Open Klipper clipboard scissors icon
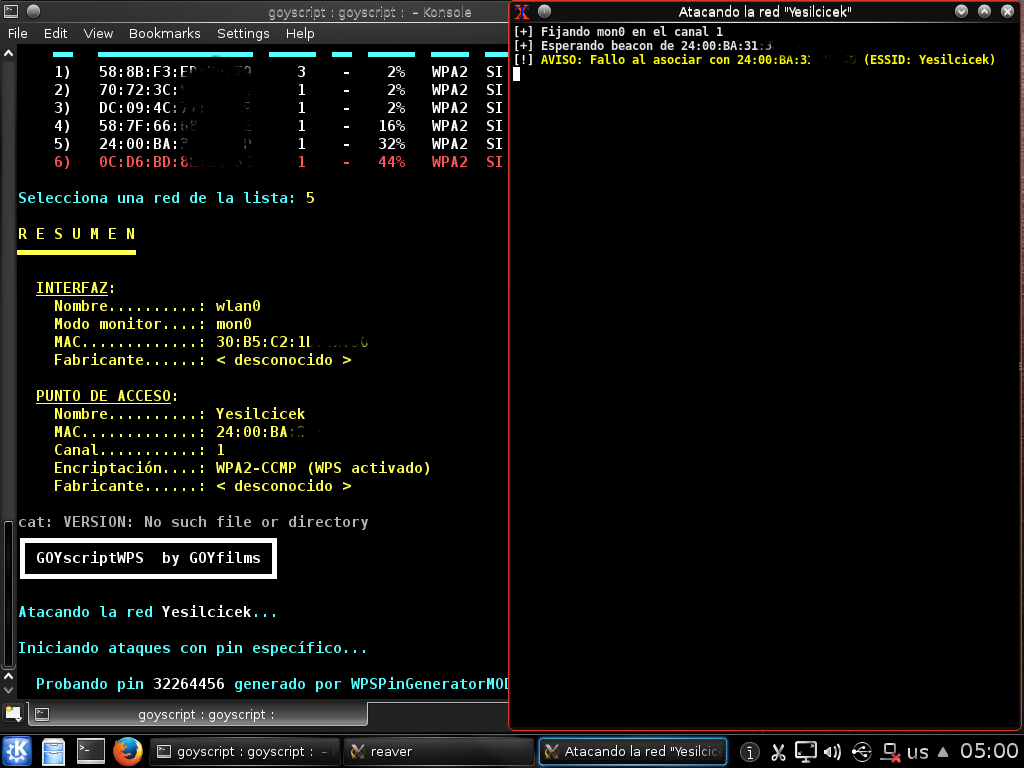 pos(778,752)
